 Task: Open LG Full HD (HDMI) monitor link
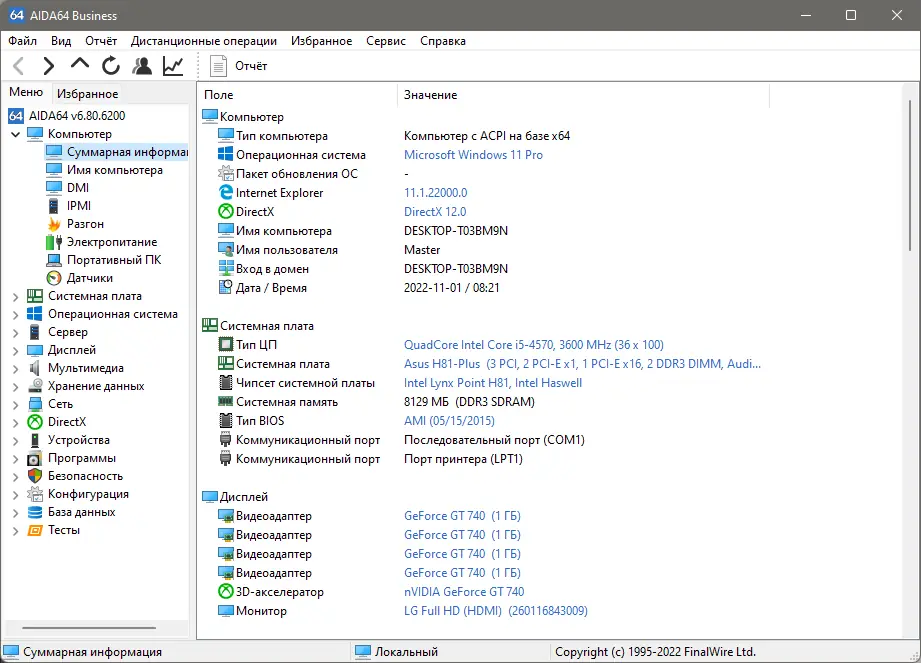coord(496,611)
